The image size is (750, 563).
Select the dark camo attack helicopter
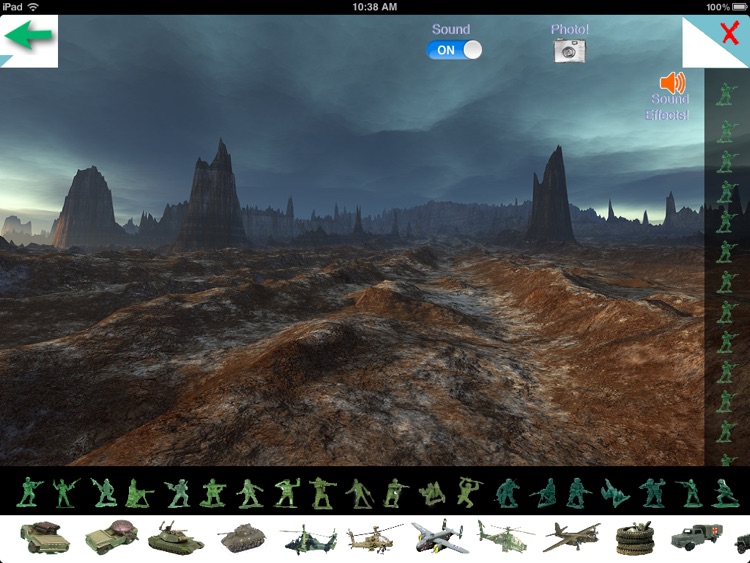[x=309, y=540]
